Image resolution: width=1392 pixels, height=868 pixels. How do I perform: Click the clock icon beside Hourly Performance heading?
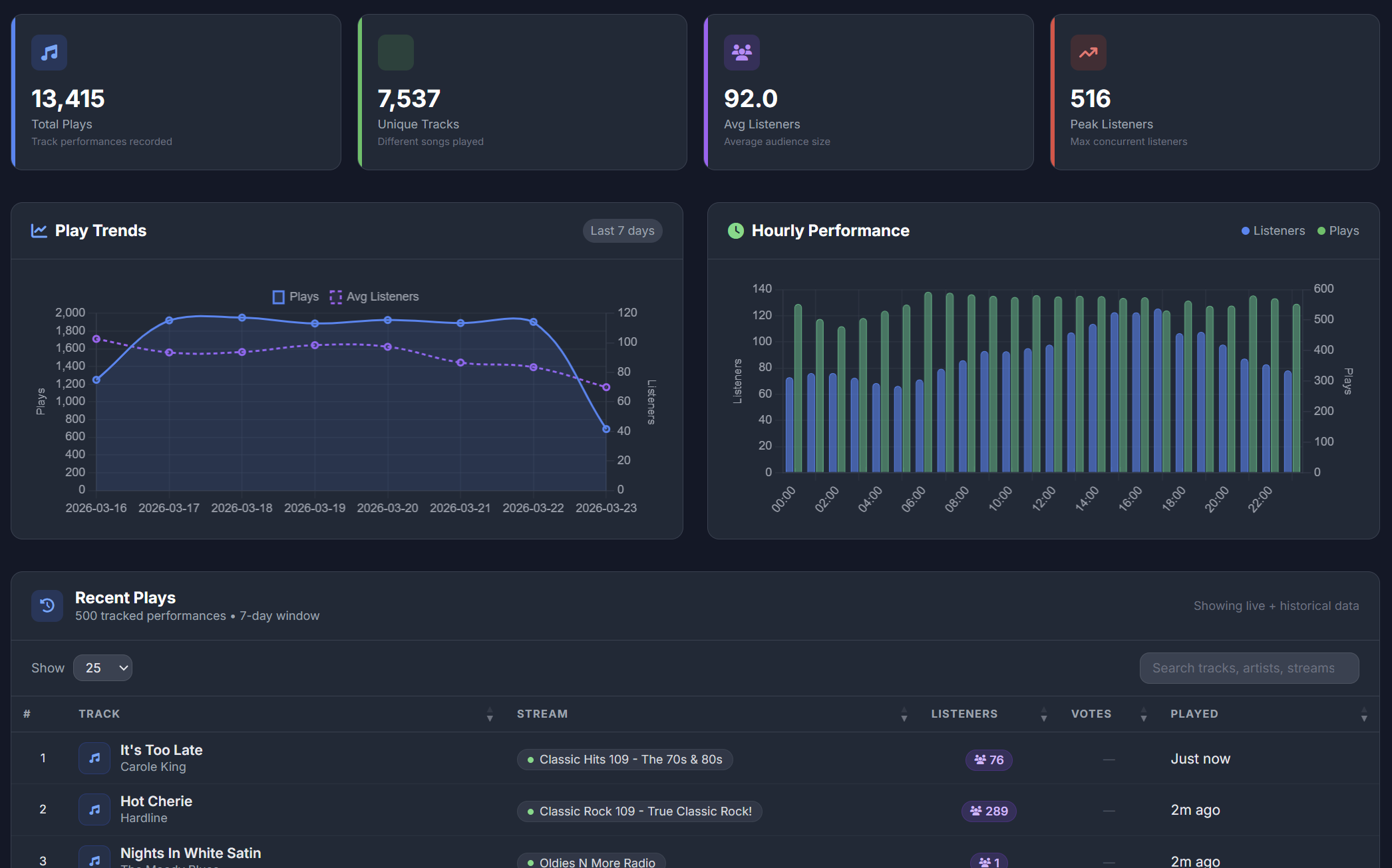tap(736, 230)
